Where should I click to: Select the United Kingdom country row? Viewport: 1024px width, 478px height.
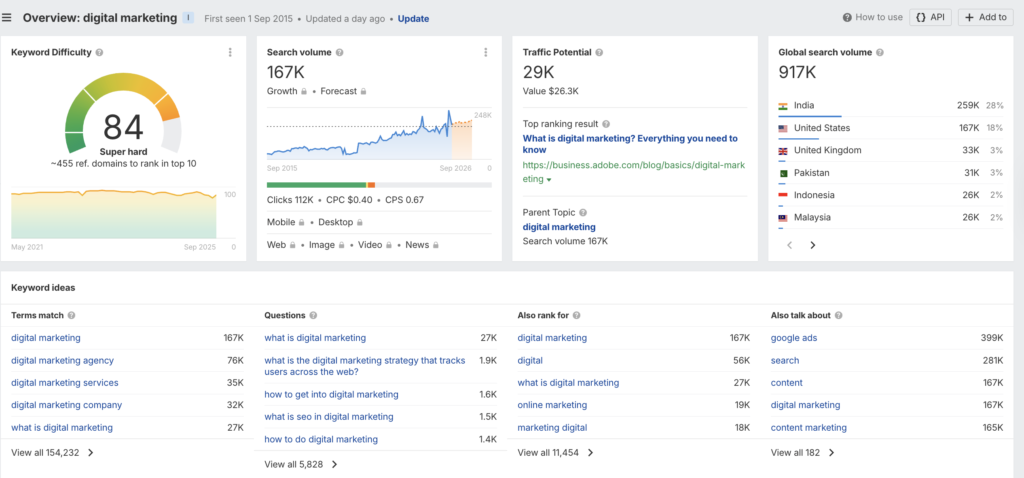click(x=891, y=151)
